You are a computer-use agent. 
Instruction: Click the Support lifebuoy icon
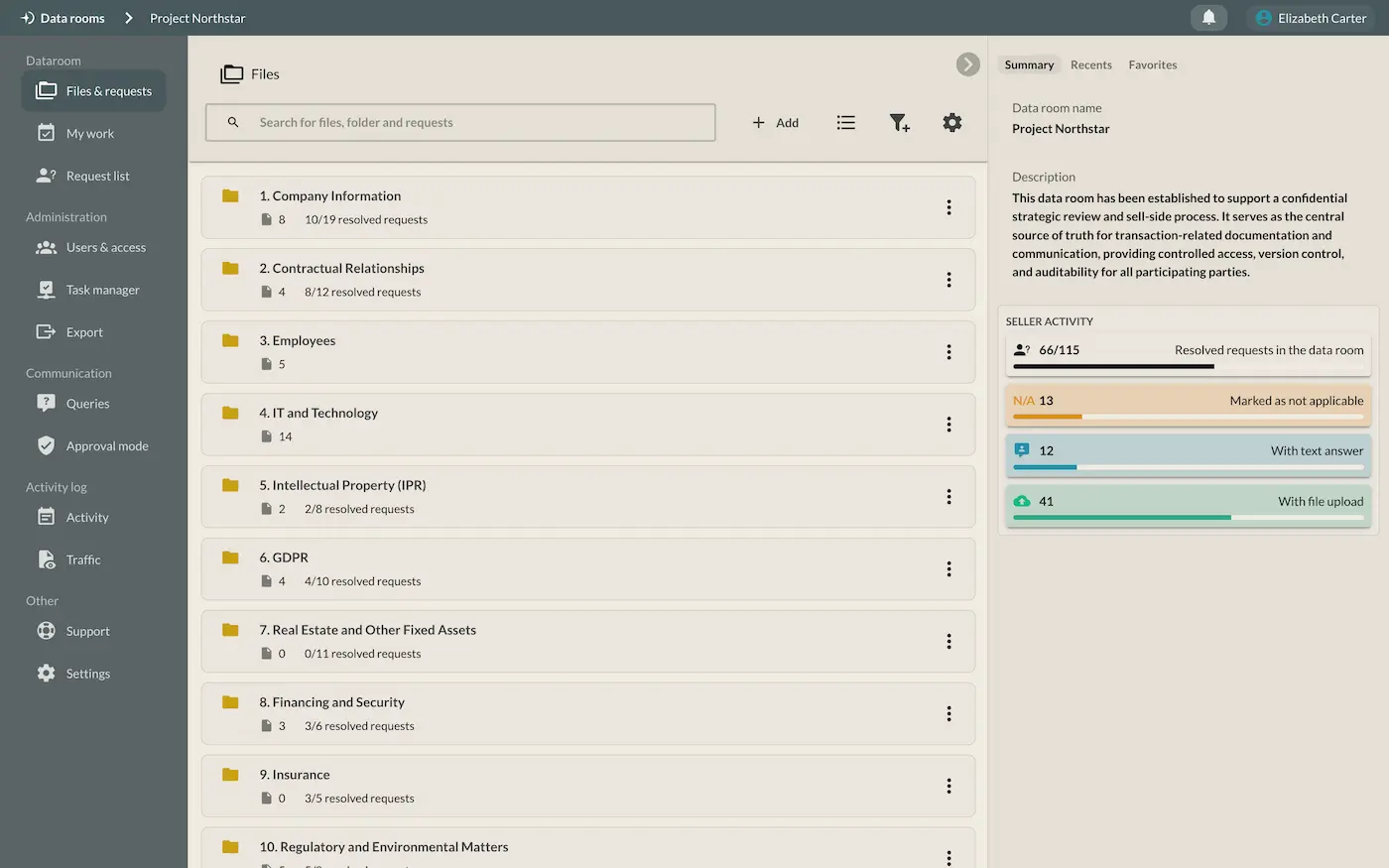click(46, 631)
